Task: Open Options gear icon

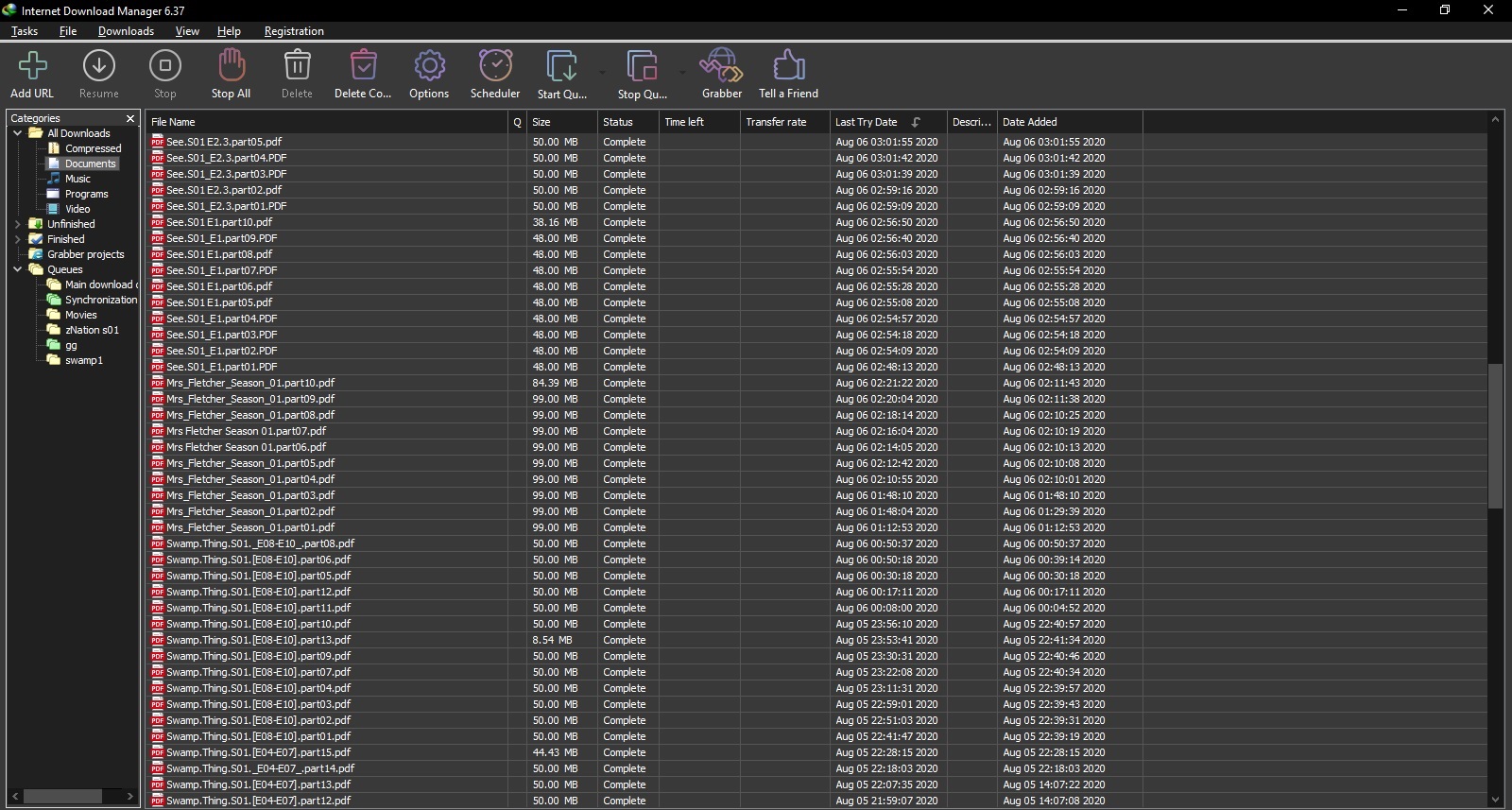Action: coord(429,66)
